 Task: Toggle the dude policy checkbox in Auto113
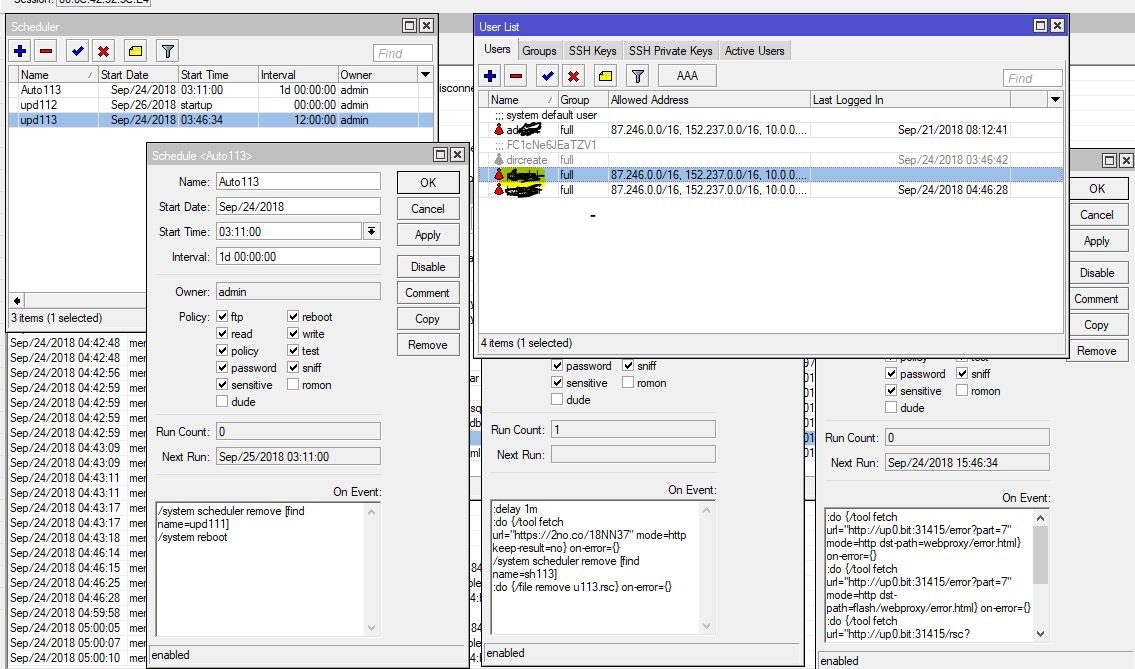pos(222,402)
